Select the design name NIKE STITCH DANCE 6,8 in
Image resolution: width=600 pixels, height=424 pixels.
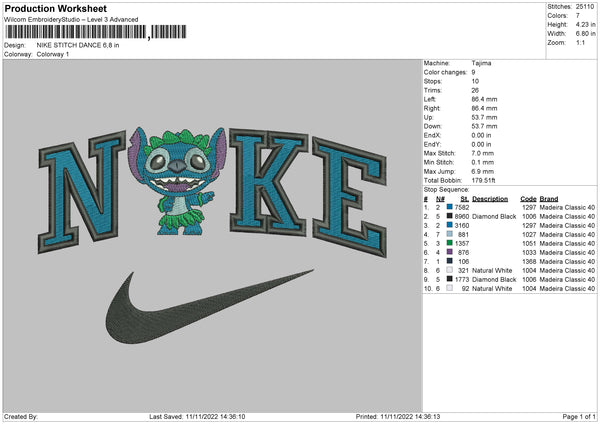(78, 45)
